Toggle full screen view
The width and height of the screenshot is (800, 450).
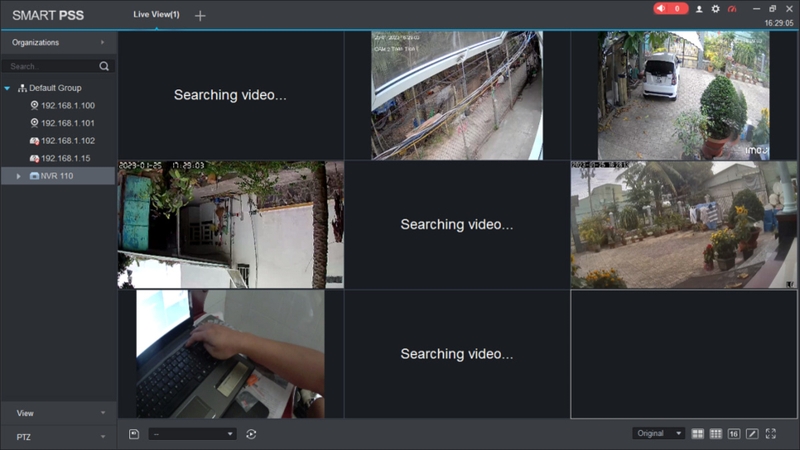[770, 434]
